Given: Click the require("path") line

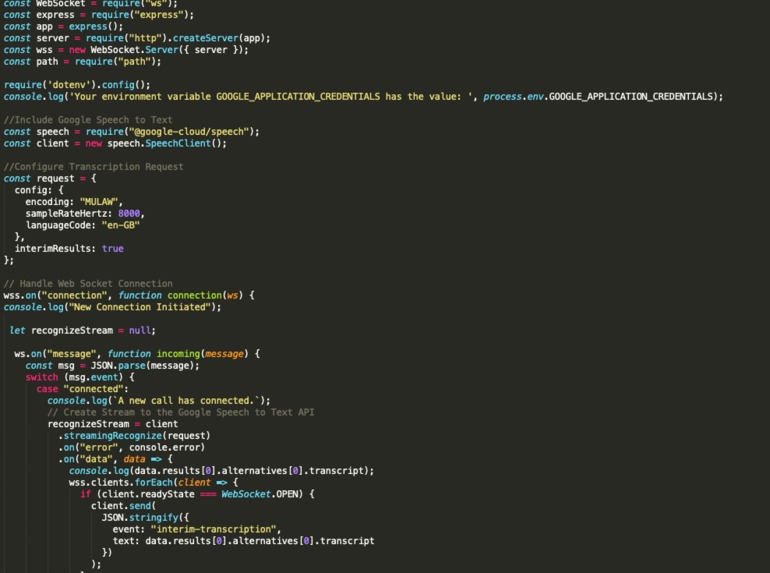Looking at the screenshot, I should 82,62.
